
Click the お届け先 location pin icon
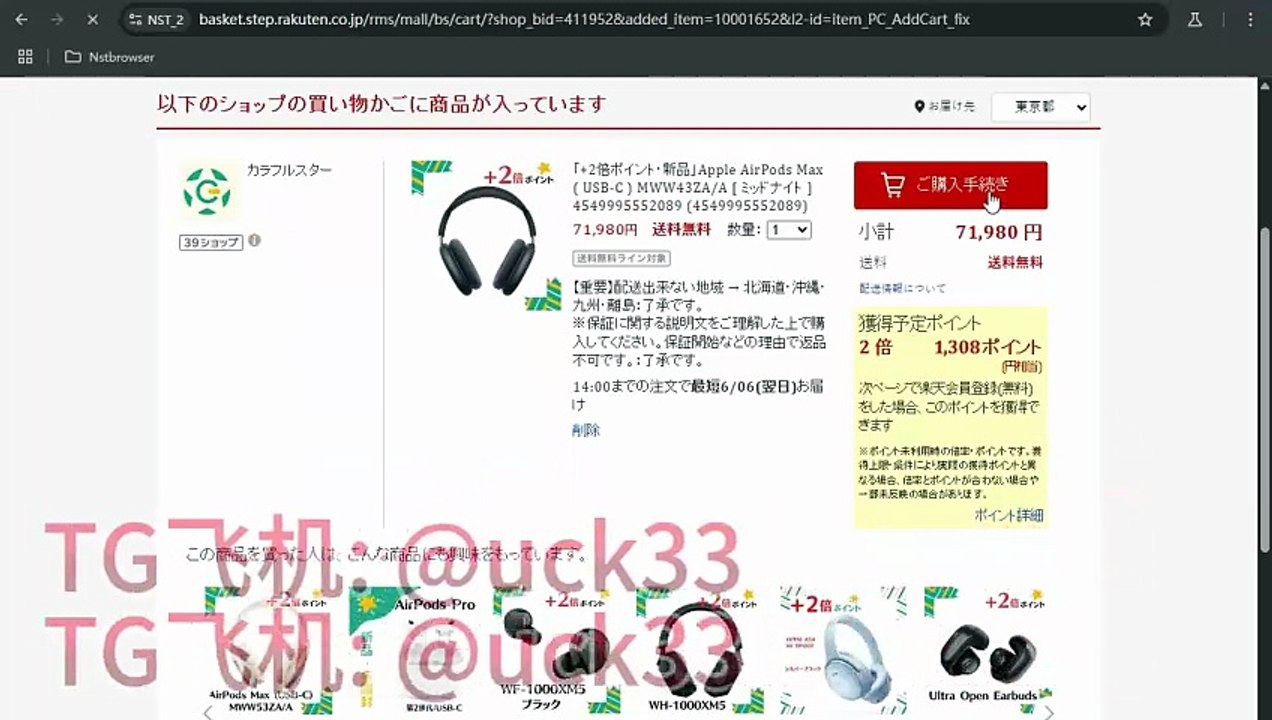click(x=919, y=106)
